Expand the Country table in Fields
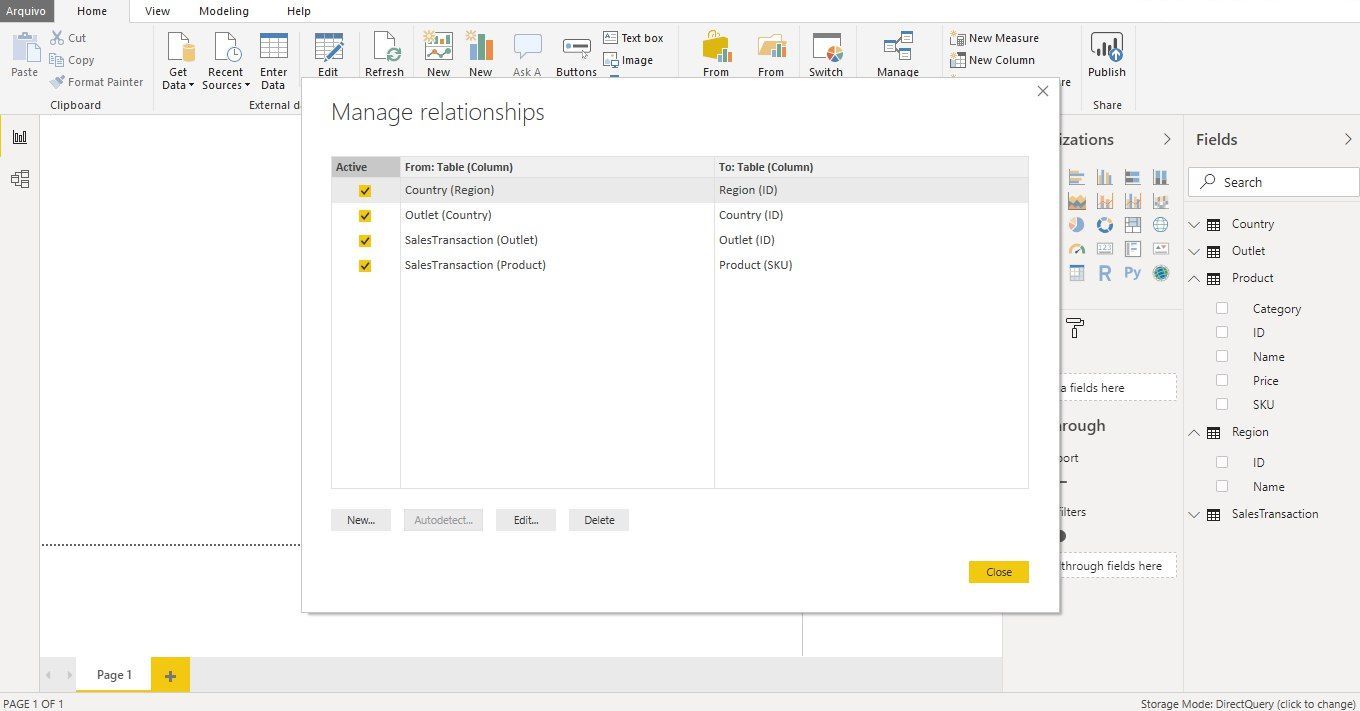Image resolution: width=1360 pixels, height=711 pixels. pyautogui.click(x=1194, y=225)
